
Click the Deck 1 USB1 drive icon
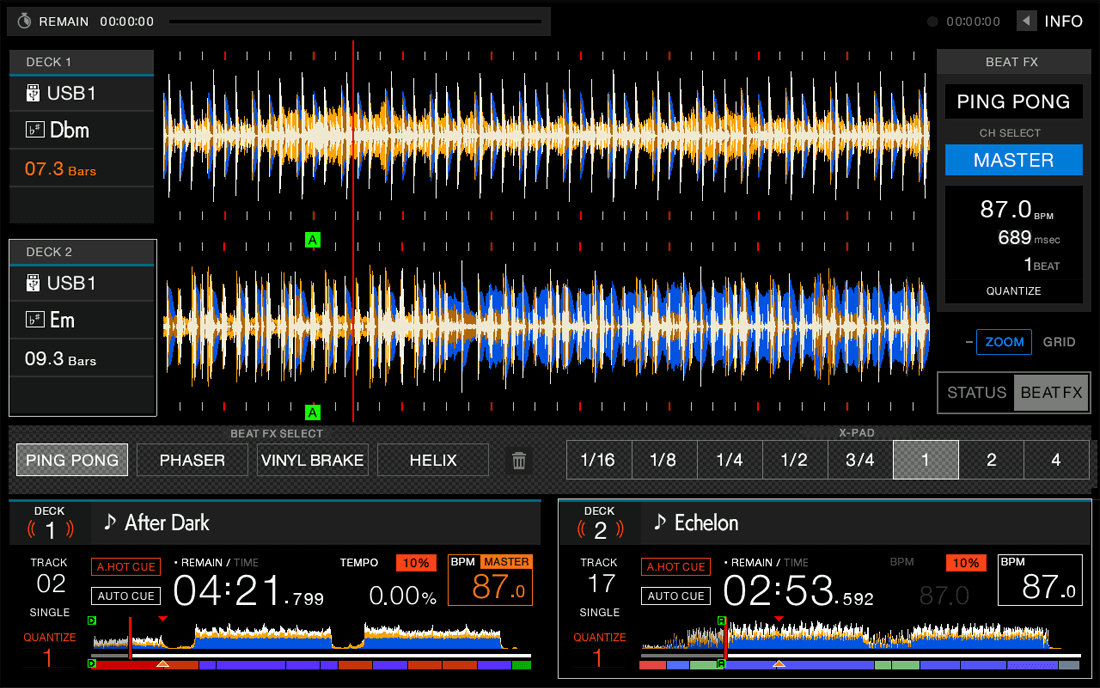click(33, 93)
